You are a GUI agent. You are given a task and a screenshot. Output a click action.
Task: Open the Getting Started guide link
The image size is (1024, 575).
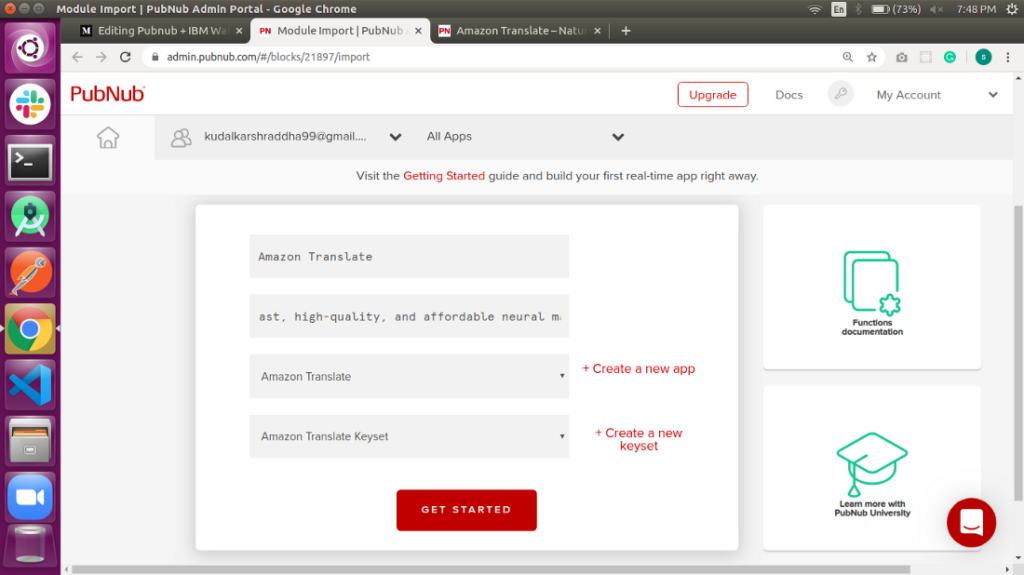444,176
